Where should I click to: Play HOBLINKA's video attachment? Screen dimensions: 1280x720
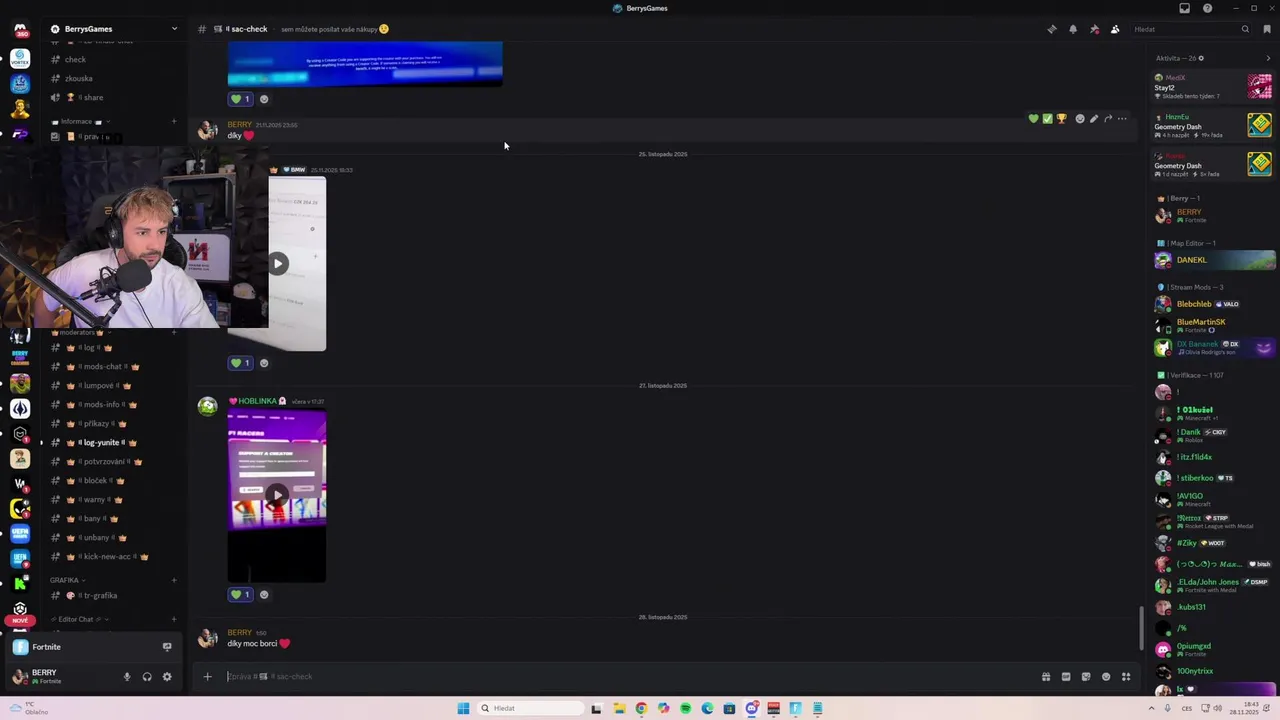[277, 494]
